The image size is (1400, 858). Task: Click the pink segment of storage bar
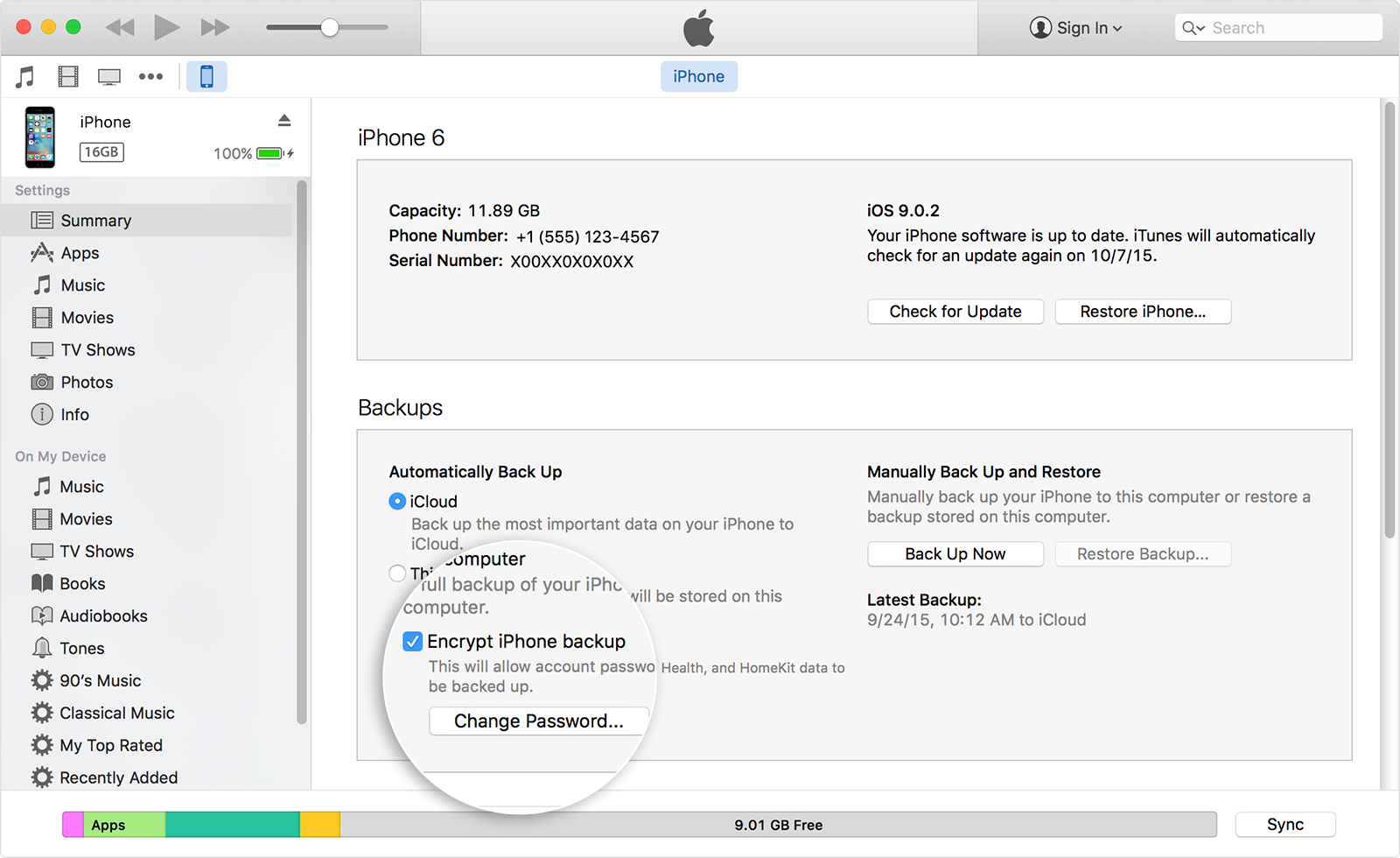point(73,825)
